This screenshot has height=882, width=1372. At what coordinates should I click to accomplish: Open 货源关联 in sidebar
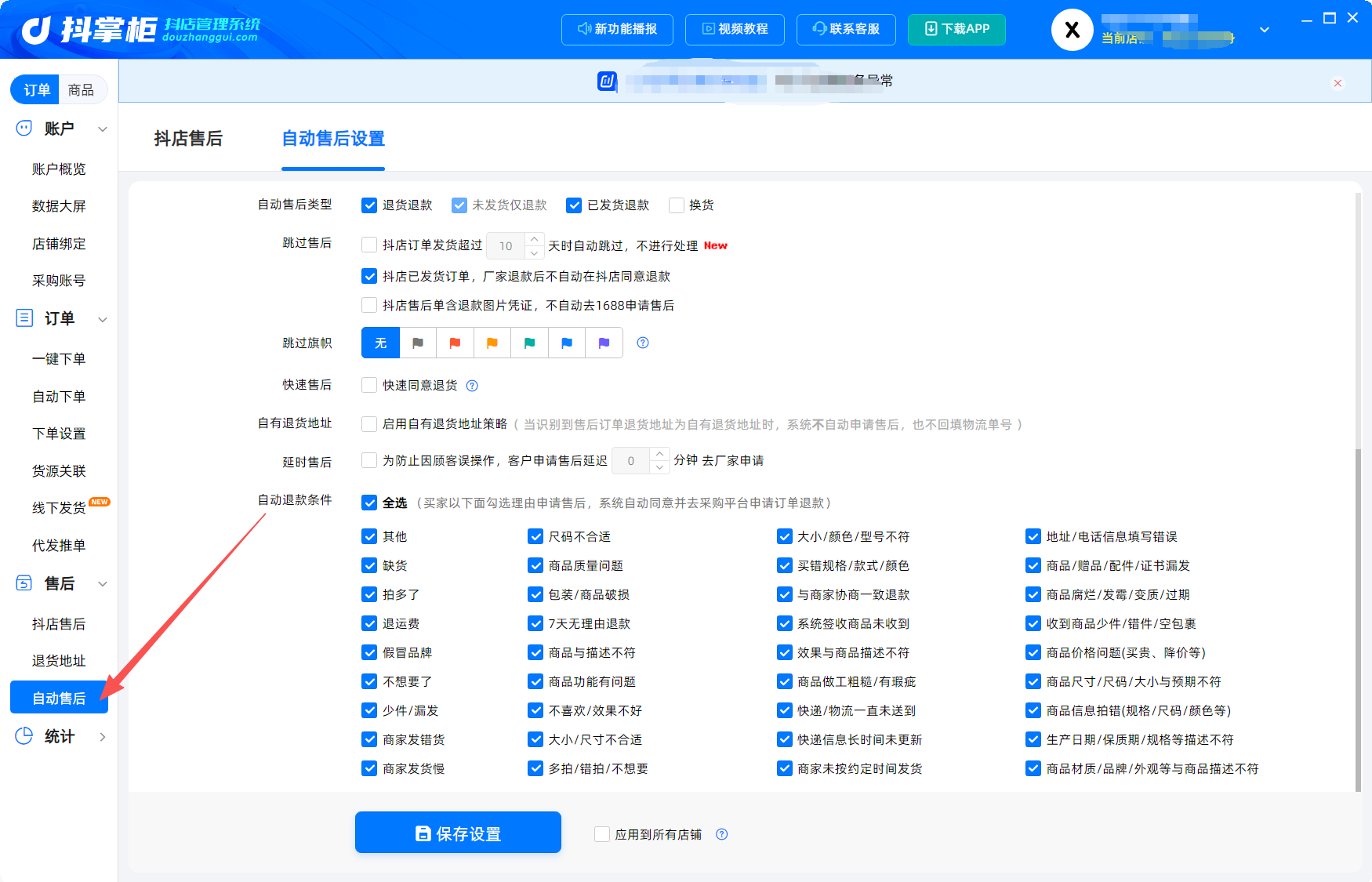59,471
